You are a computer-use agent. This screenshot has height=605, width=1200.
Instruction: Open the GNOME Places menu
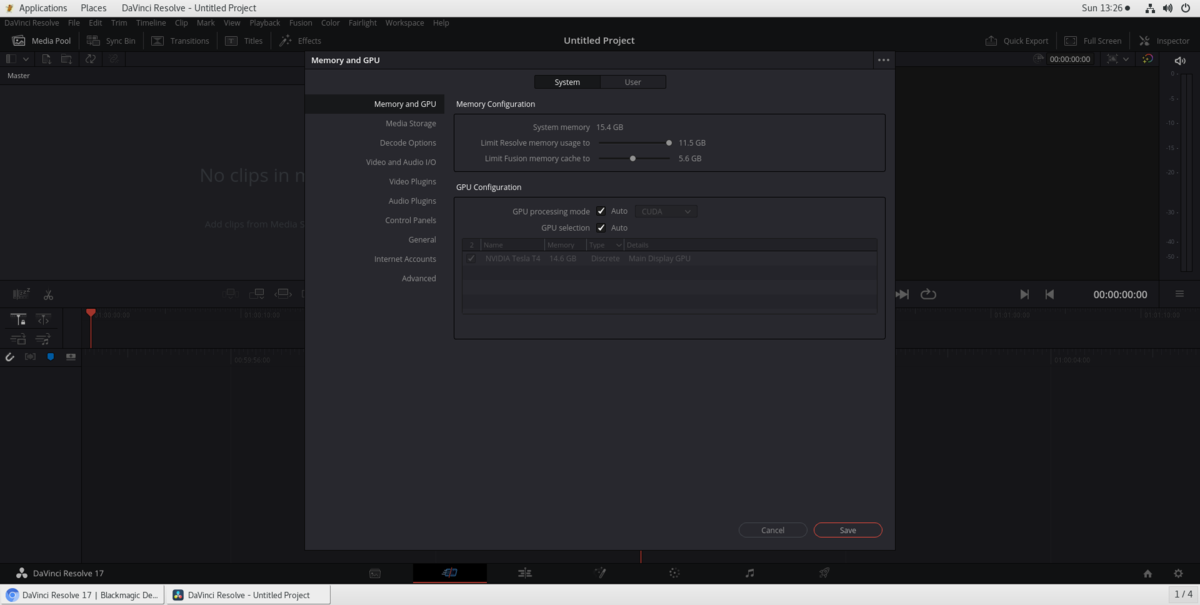93,8
